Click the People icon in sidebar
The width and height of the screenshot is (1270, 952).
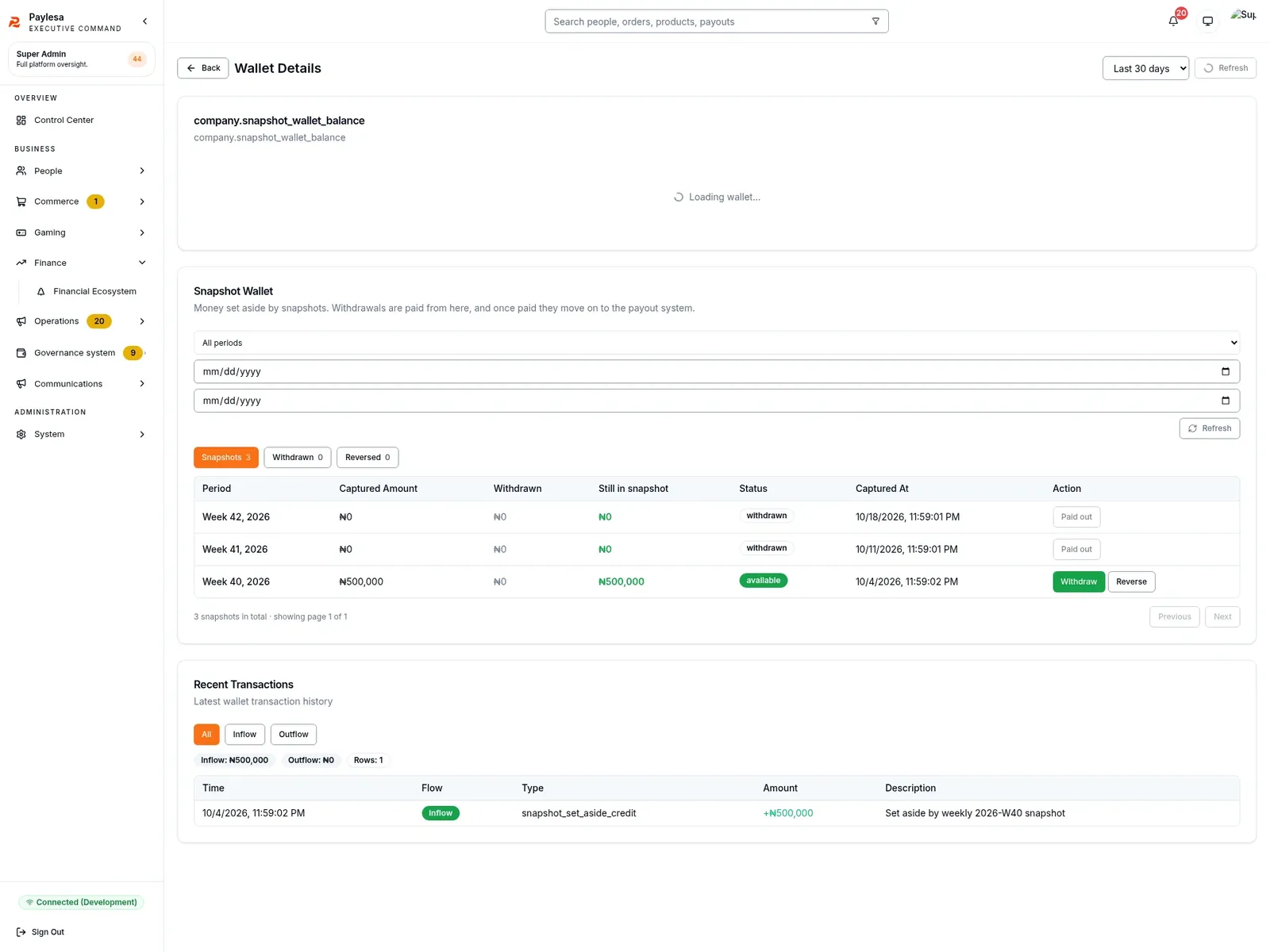pos(21,171)
